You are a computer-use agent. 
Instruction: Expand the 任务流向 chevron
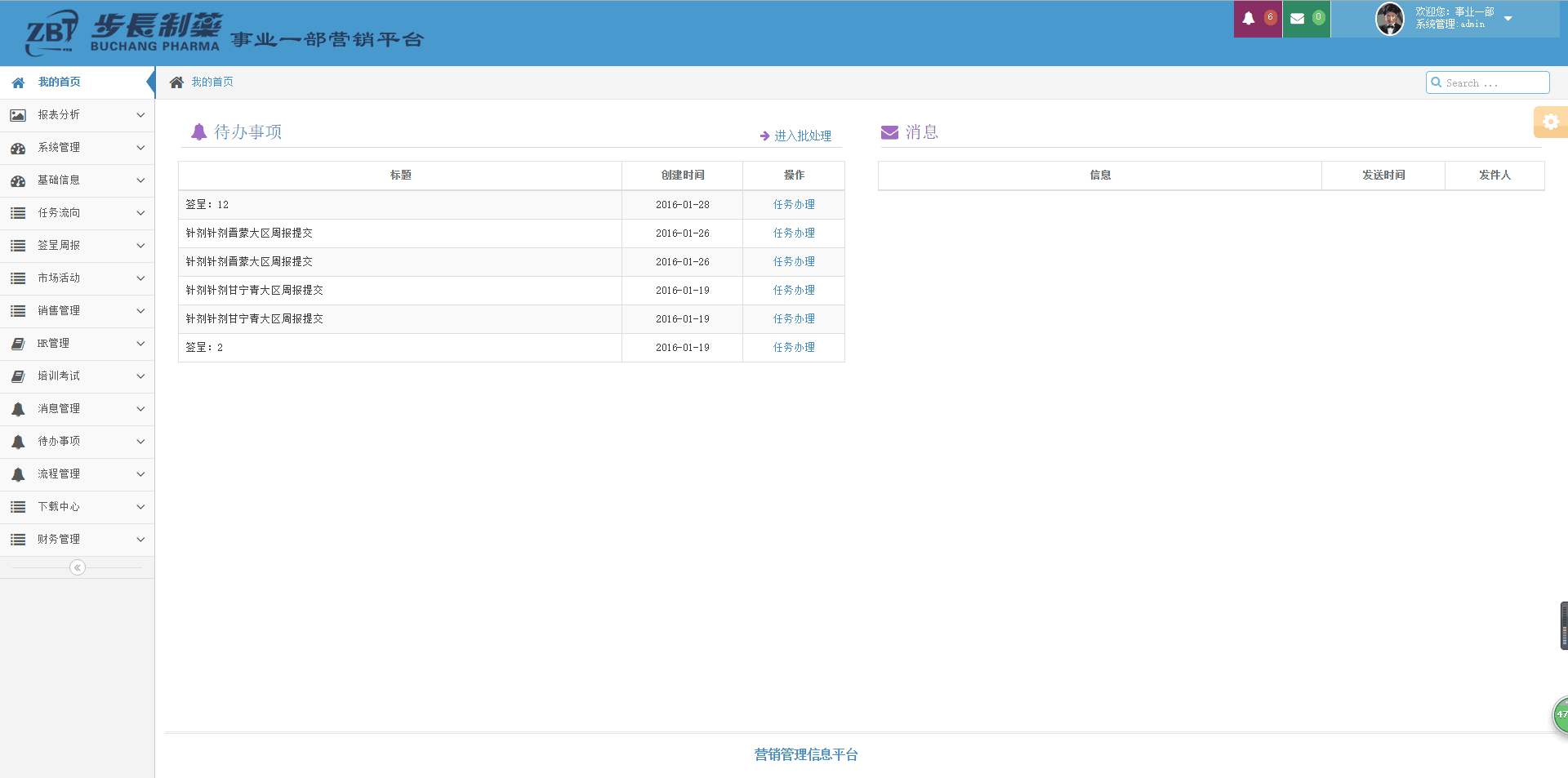coord(140,213)
